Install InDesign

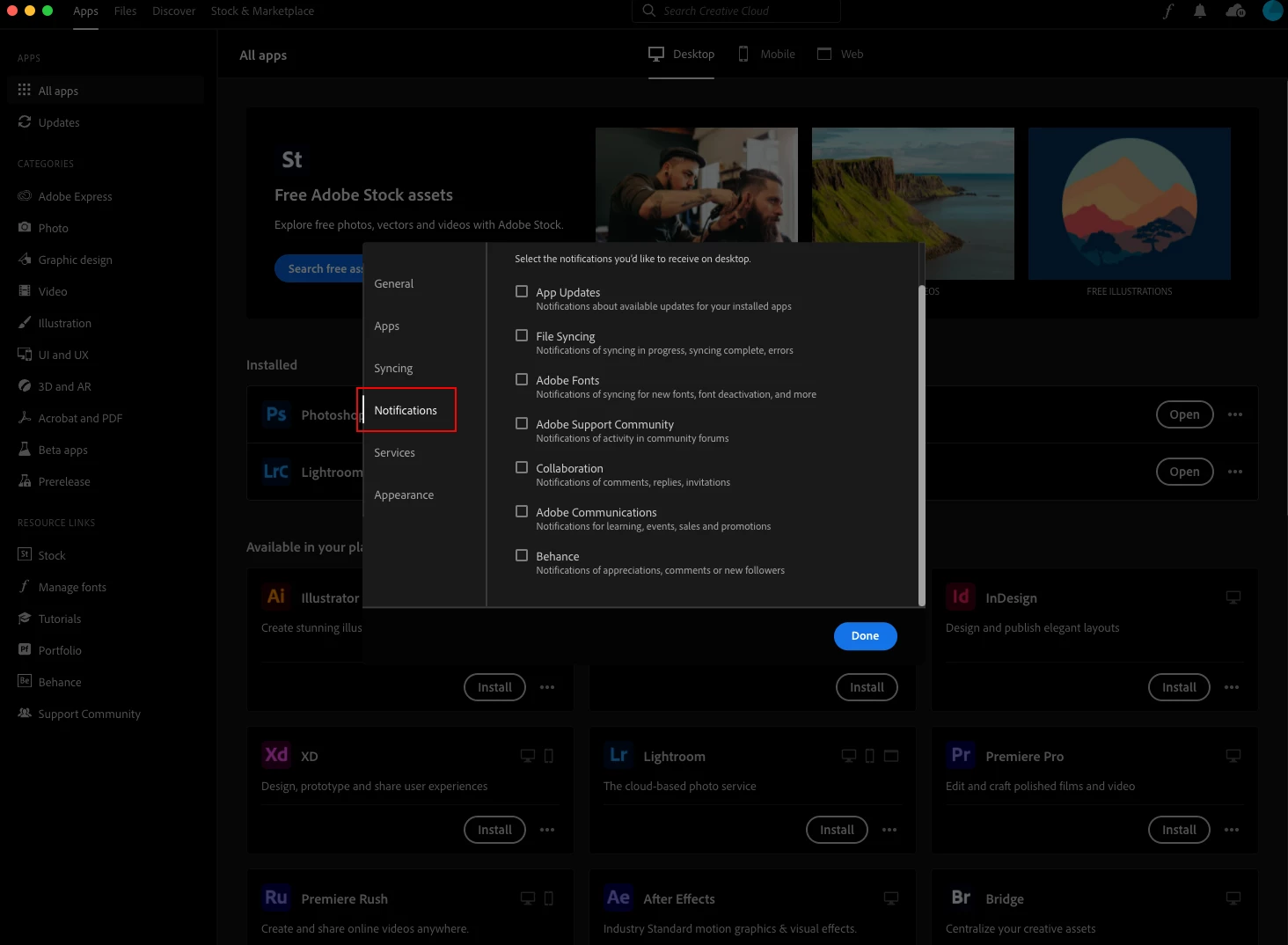[x=1179, y=687]
